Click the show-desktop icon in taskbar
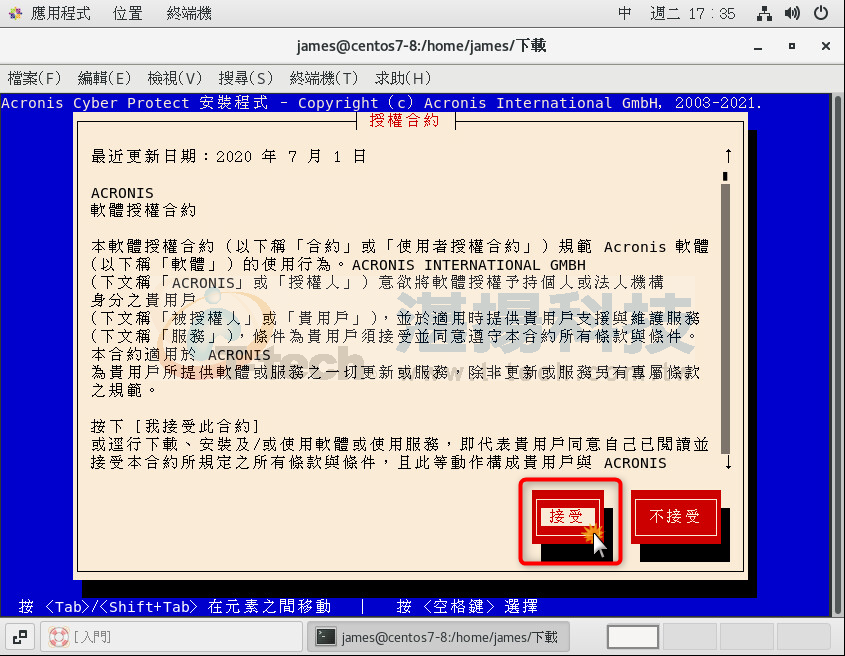Image resolution: width=845 pixels, height=656 pixels. (20, 637)
